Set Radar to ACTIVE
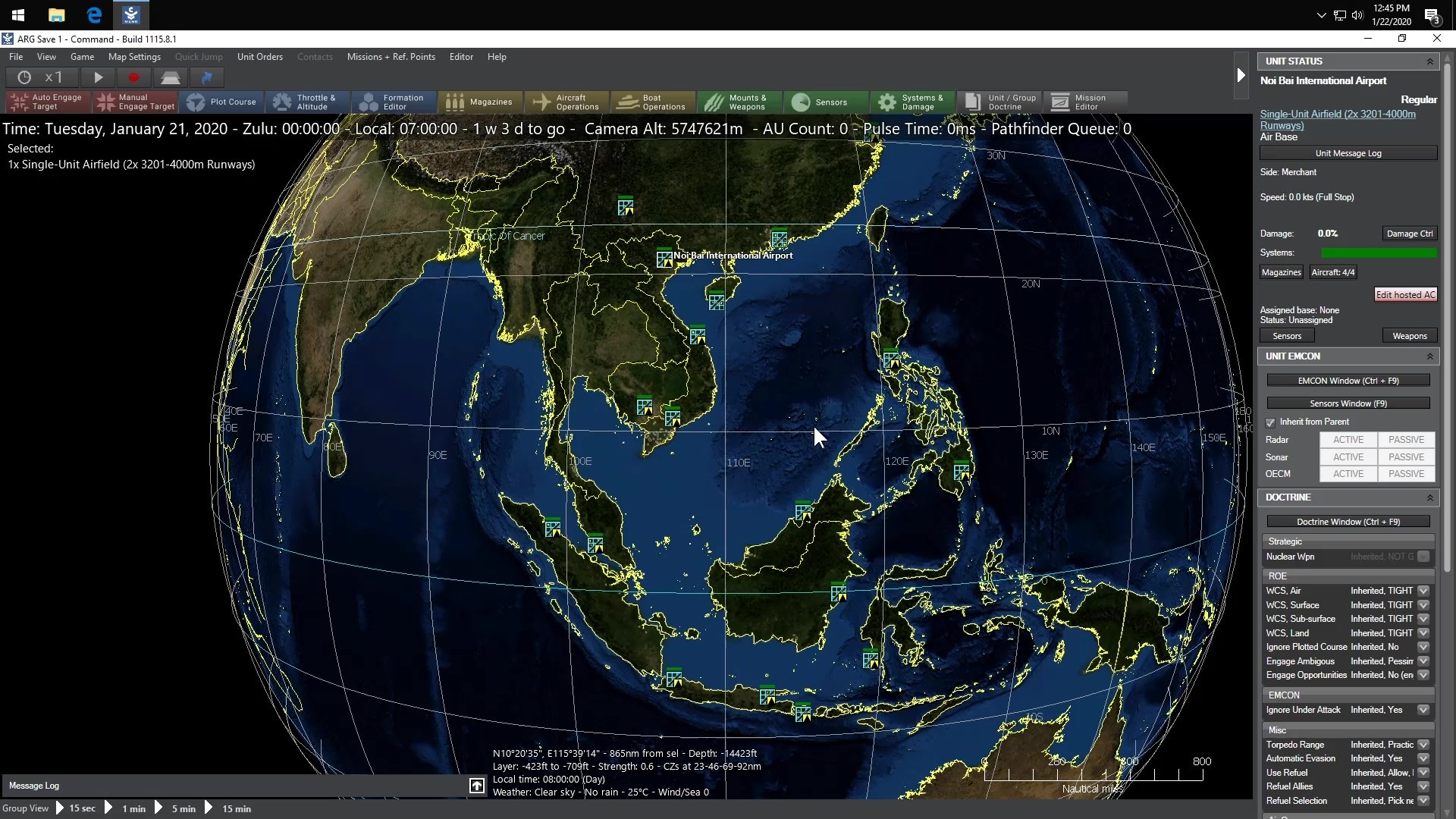This screenshot has height=819, width=1456. click(x=1348, y=440)
